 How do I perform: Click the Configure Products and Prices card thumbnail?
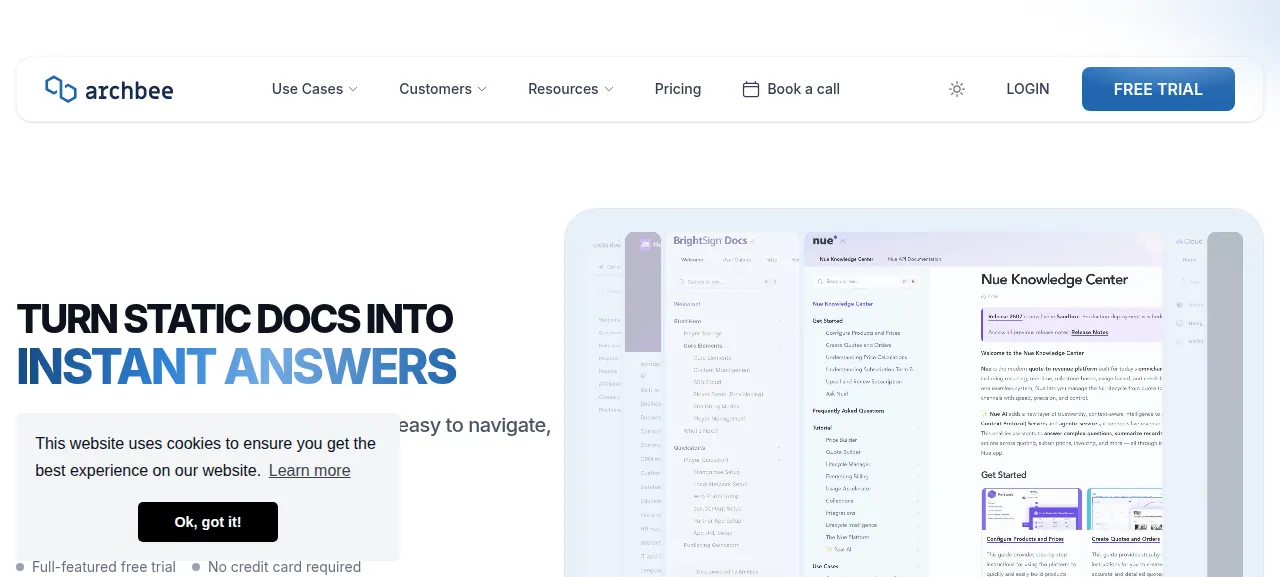coord(1031,509)
